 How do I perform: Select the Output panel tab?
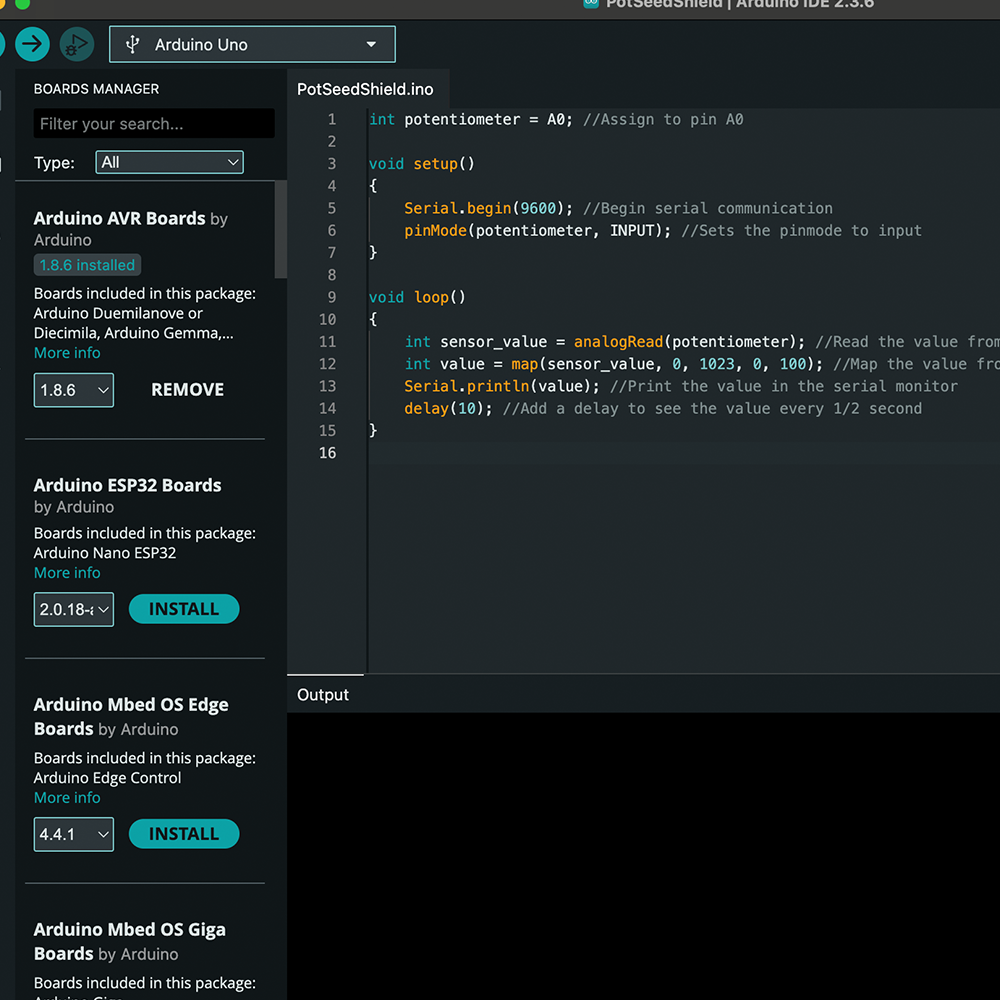[x=324, y=694]
